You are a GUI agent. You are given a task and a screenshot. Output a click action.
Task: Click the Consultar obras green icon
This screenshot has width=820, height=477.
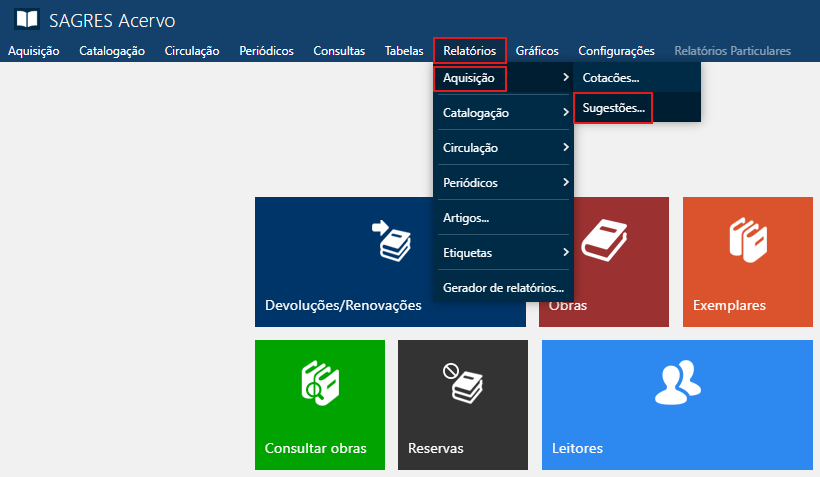click(x=319, y=383)
